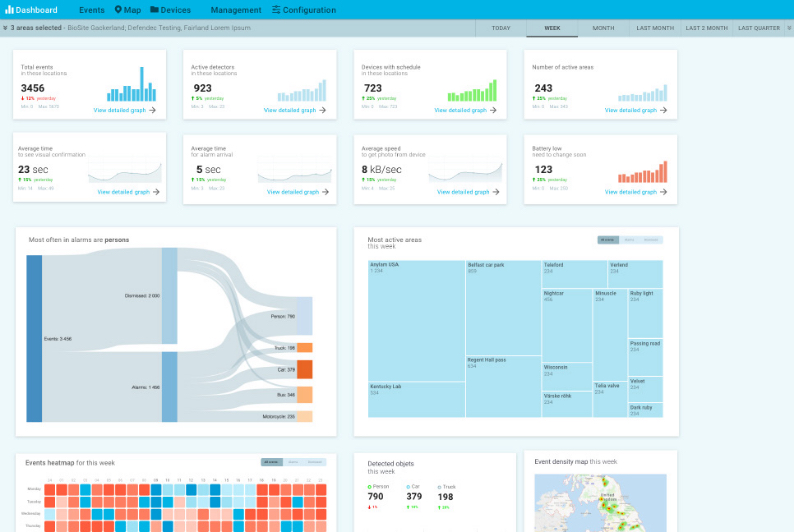The height and width of the screenshot is (532, 794).
Task: Click the Dark ruby treemap block
Action: coord(645,410)
